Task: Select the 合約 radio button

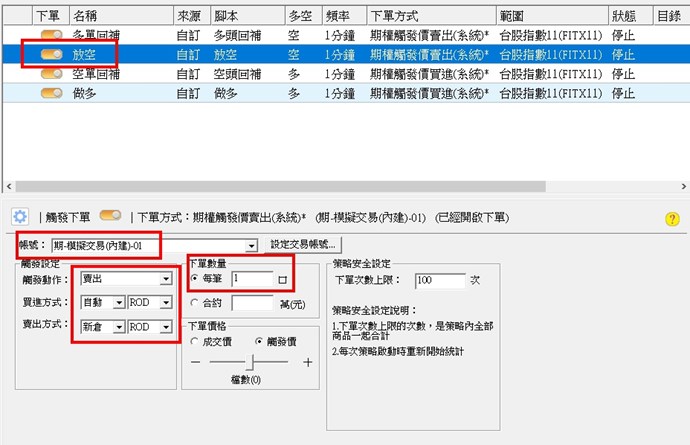Action: 194,301
